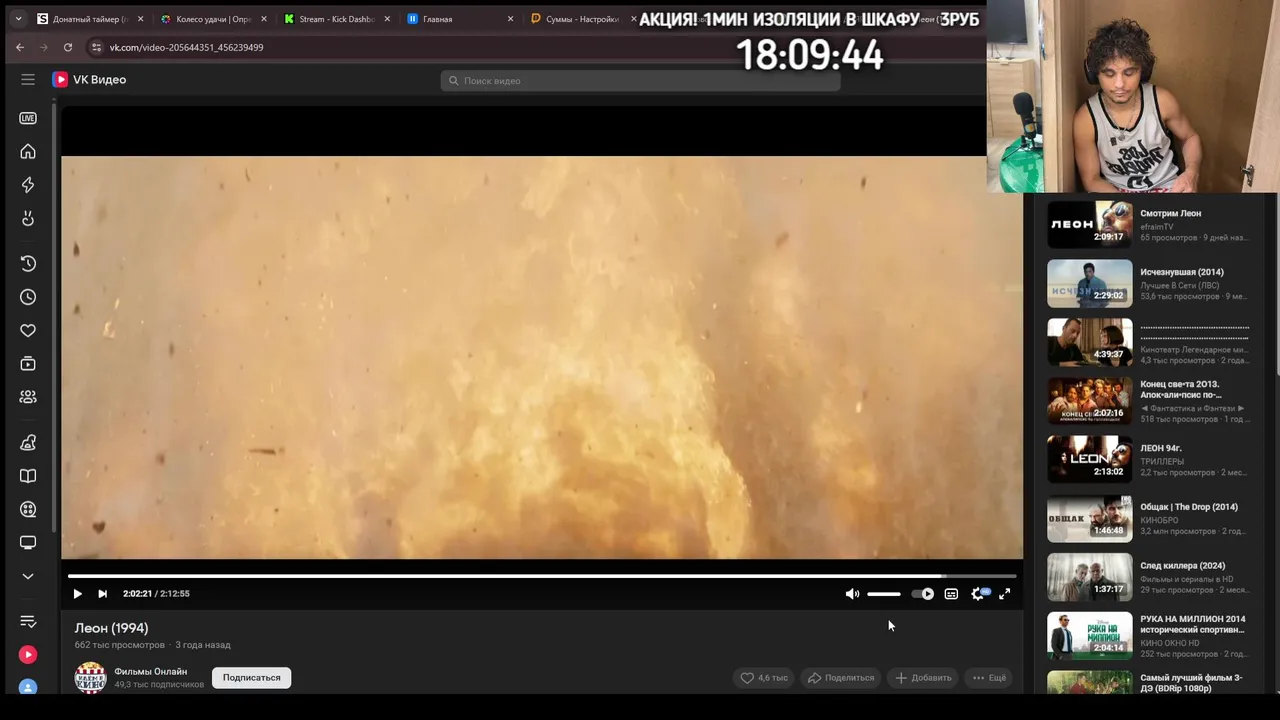Go back in the browser
The height and width of the screenshot is (720, 1280).
coord(20,47)
